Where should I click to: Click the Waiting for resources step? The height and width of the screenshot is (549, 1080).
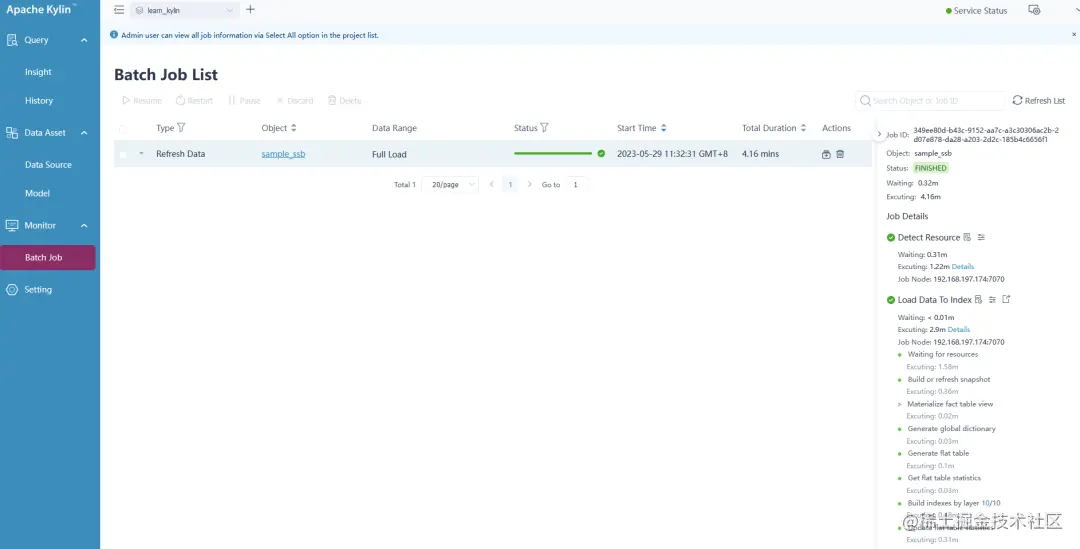[x=942, y=355]
